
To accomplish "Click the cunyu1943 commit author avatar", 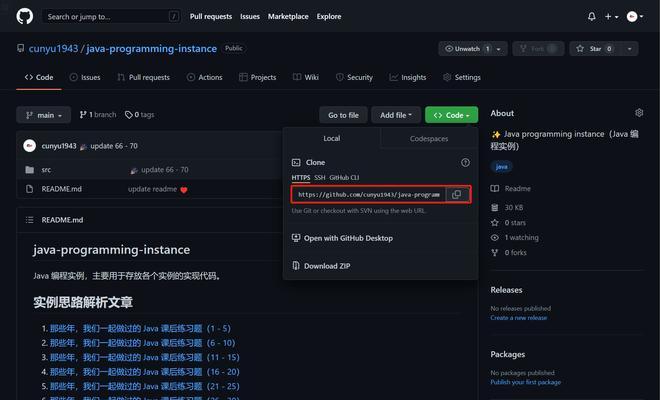I will 29,146.
